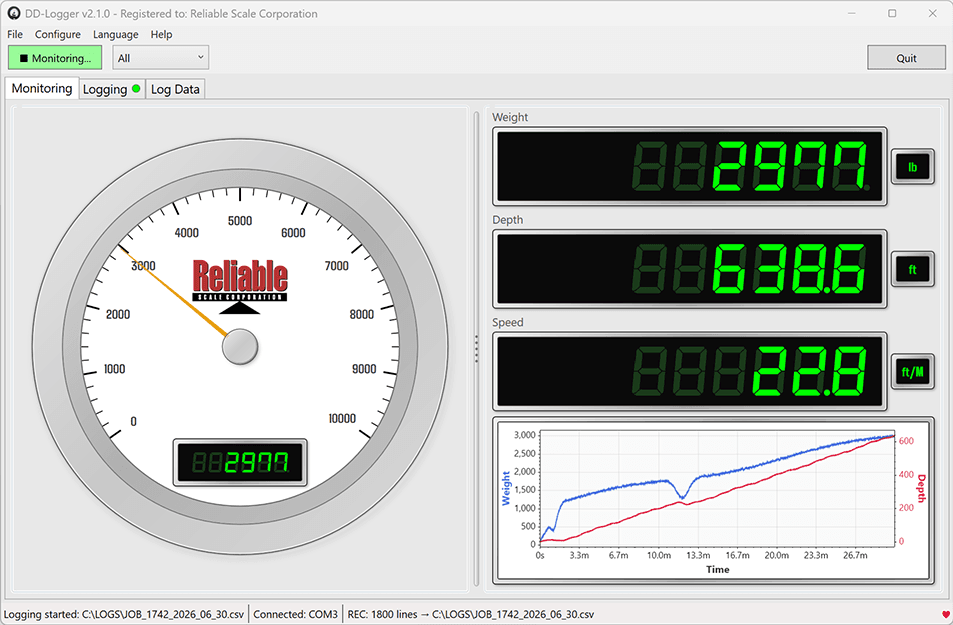
Task: Click the 'Connected: COM3' status text
Action: 295,614
